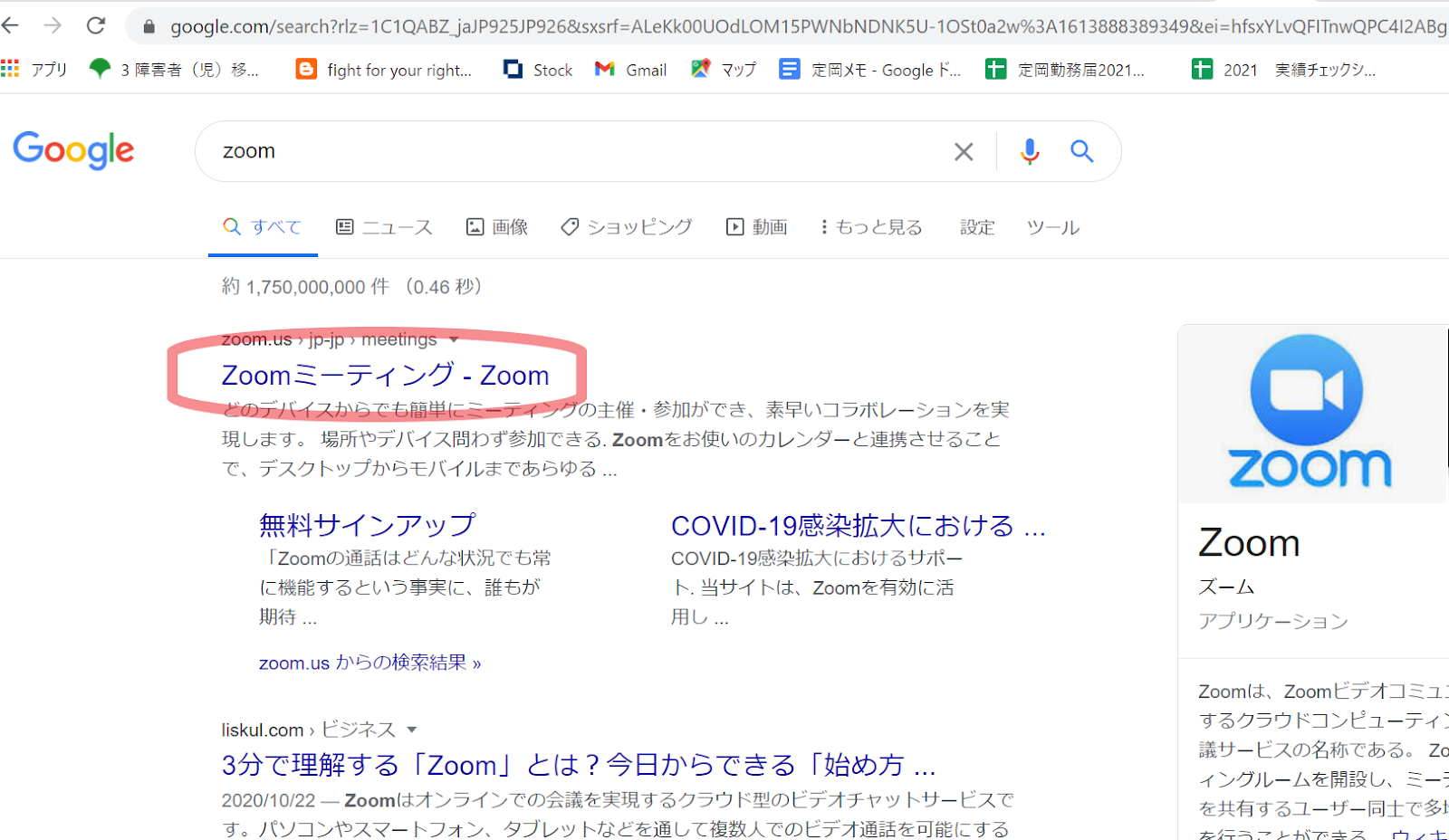Open the ツール options

pyautogui.click(x=1052, y=227)
